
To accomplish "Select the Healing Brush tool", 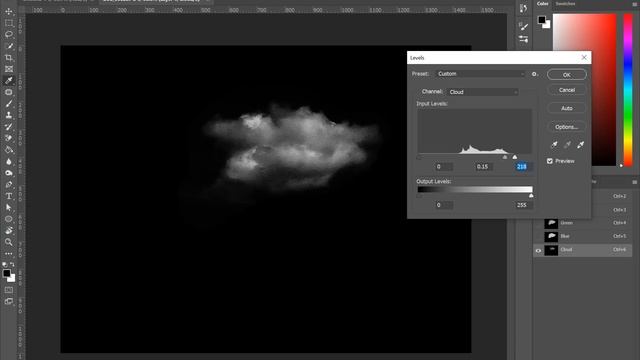I will pos(9,92).
